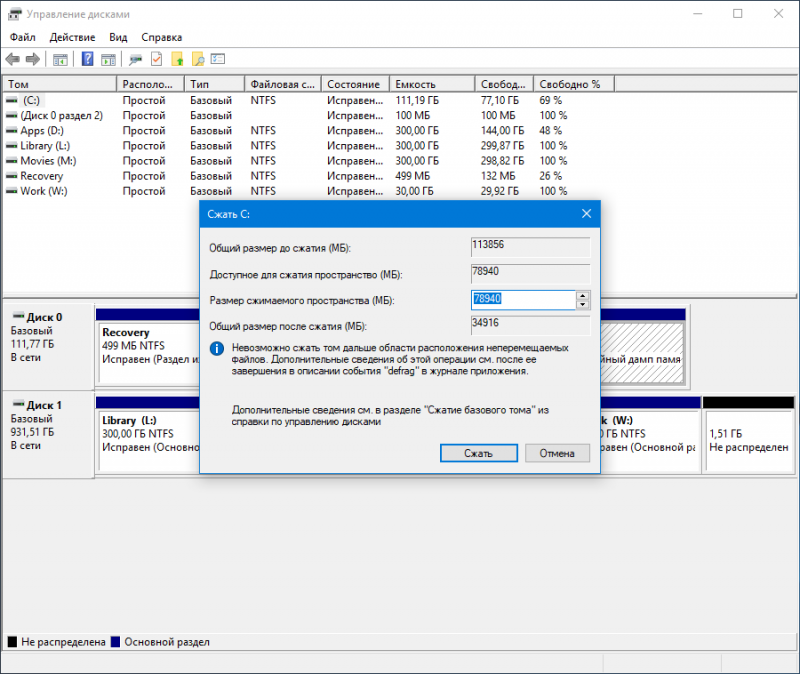
Task: Click the disk connection toolbar icon
Action: point(135,60)
